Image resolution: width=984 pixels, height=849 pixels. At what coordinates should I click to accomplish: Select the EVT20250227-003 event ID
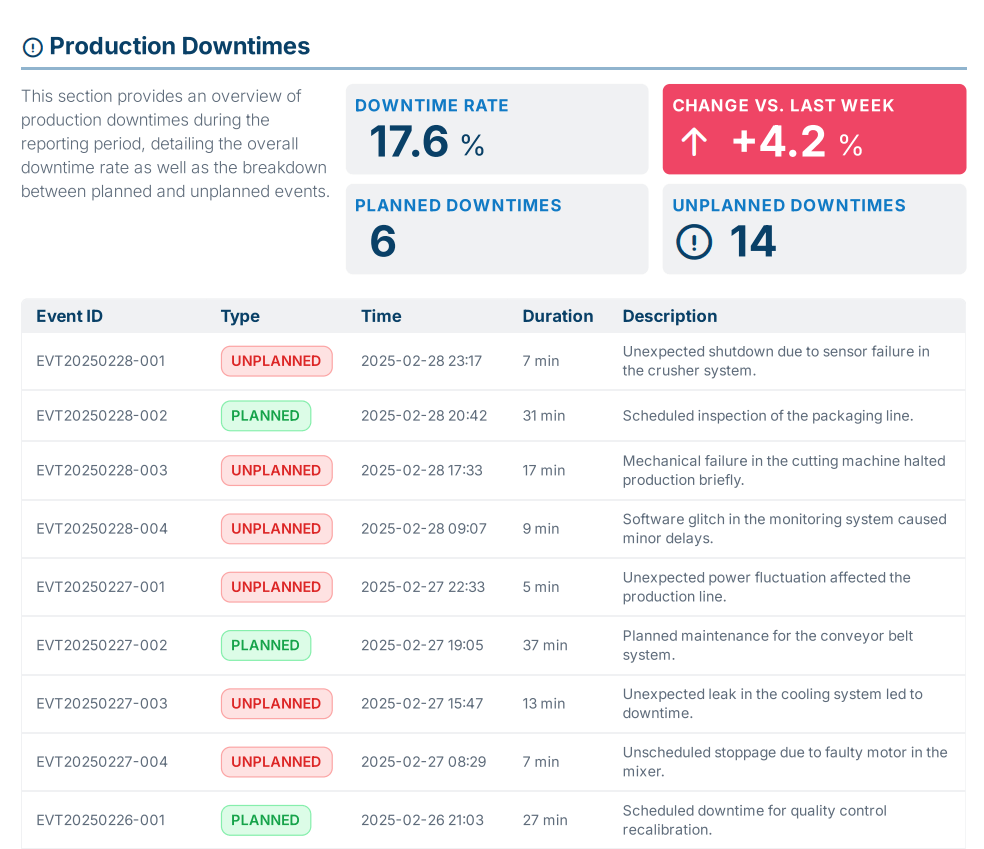102,704
